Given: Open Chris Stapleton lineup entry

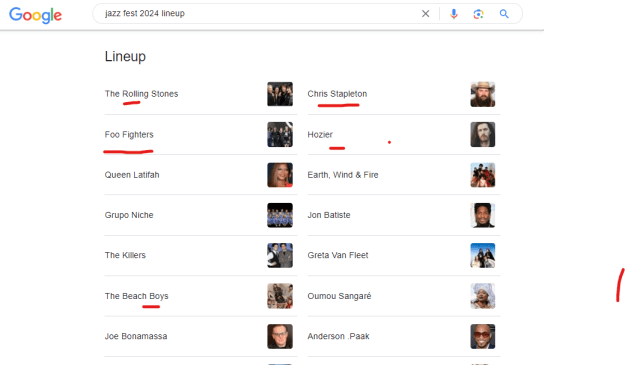Looking at the screenshot, I should [x=404, y=94].
